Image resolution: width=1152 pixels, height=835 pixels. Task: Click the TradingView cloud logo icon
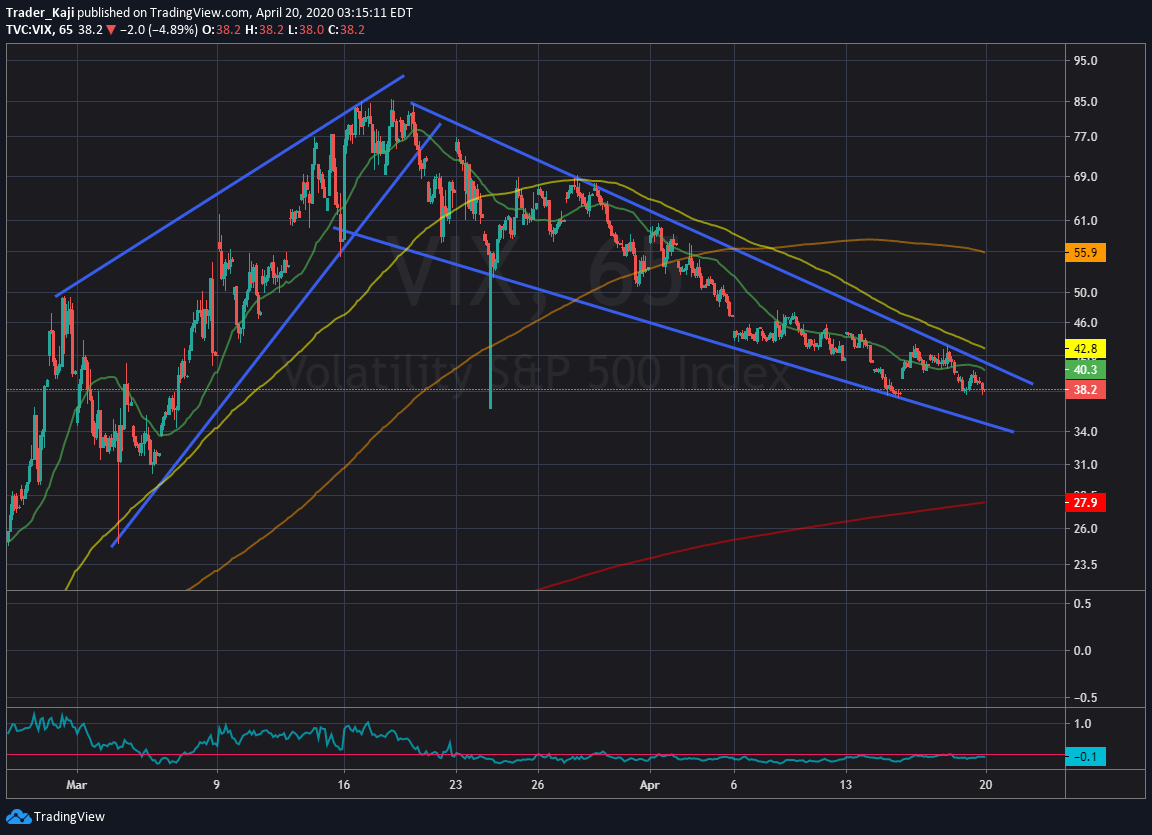pyautogui.click(x=18, y=817)
